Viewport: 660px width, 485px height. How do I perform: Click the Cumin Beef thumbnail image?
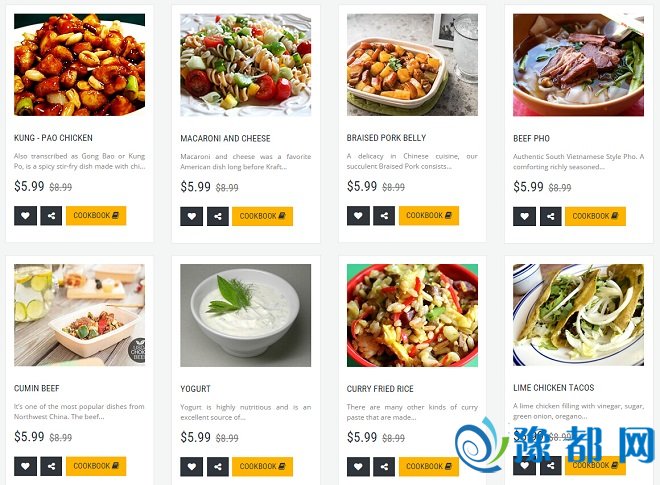[x=79, y=315]
